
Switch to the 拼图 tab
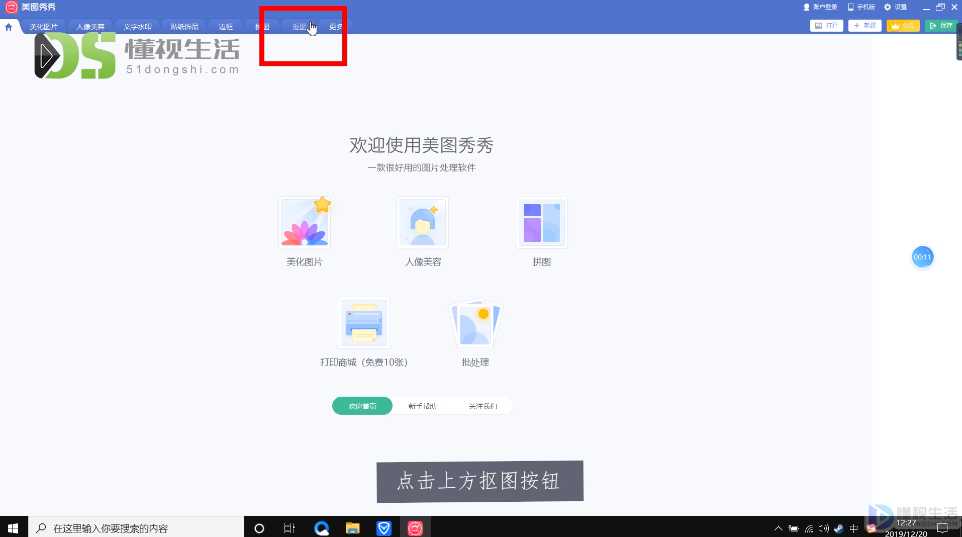pyautogui.click(x=263, y=27)
